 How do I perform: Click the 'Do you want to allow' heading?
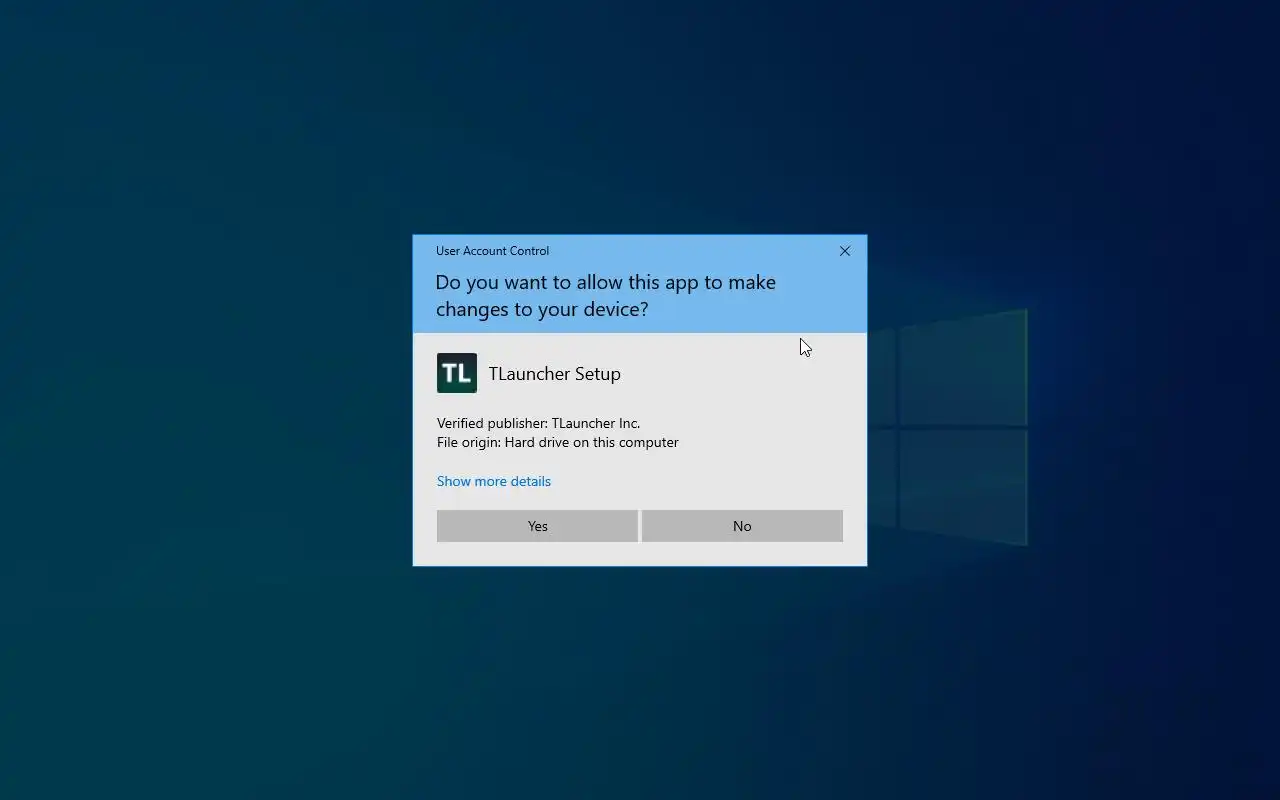pyautogui.click(x=606, y=295)
